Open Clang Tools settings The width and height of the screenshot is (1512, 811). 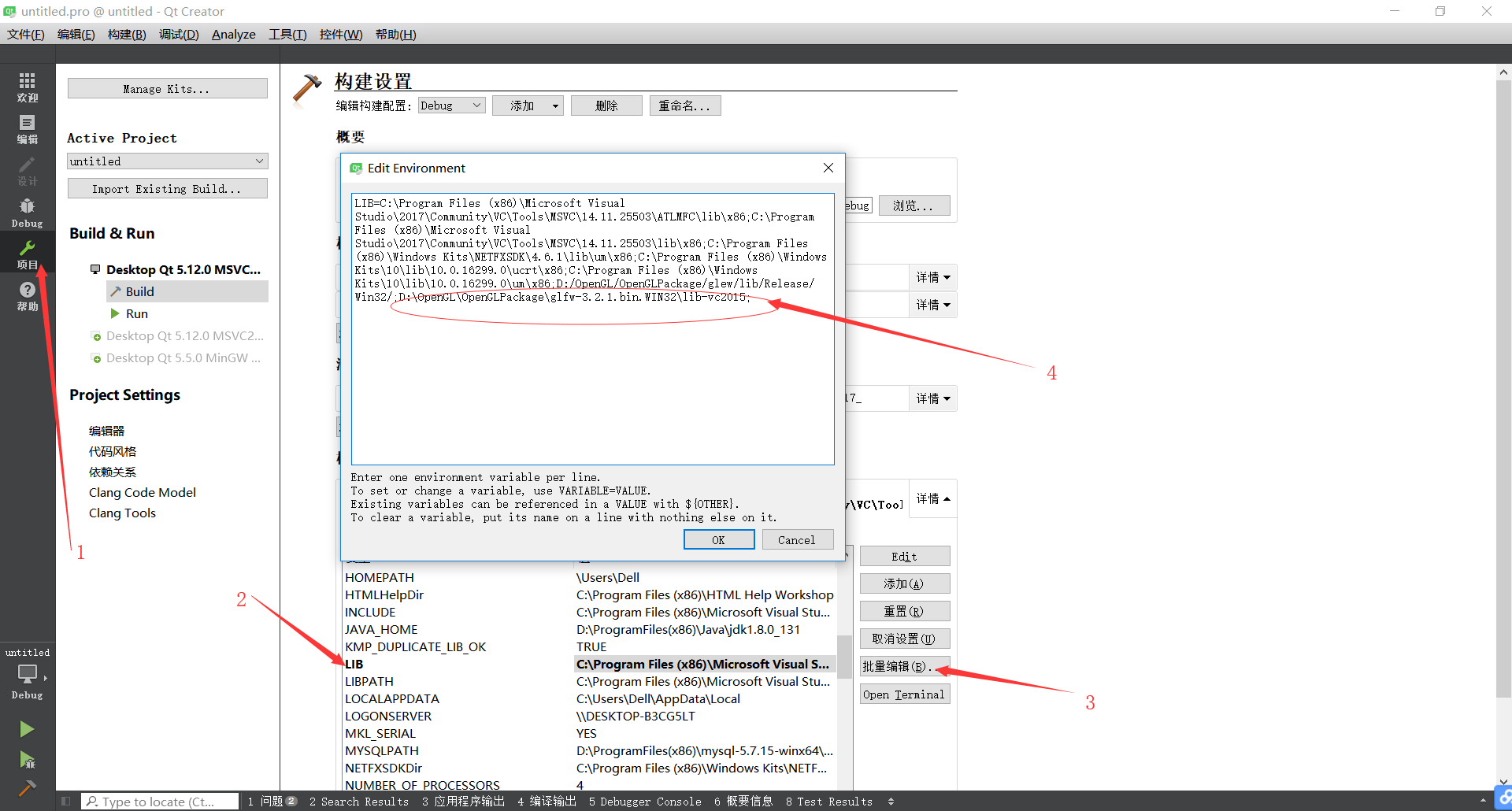pos(122,513)
